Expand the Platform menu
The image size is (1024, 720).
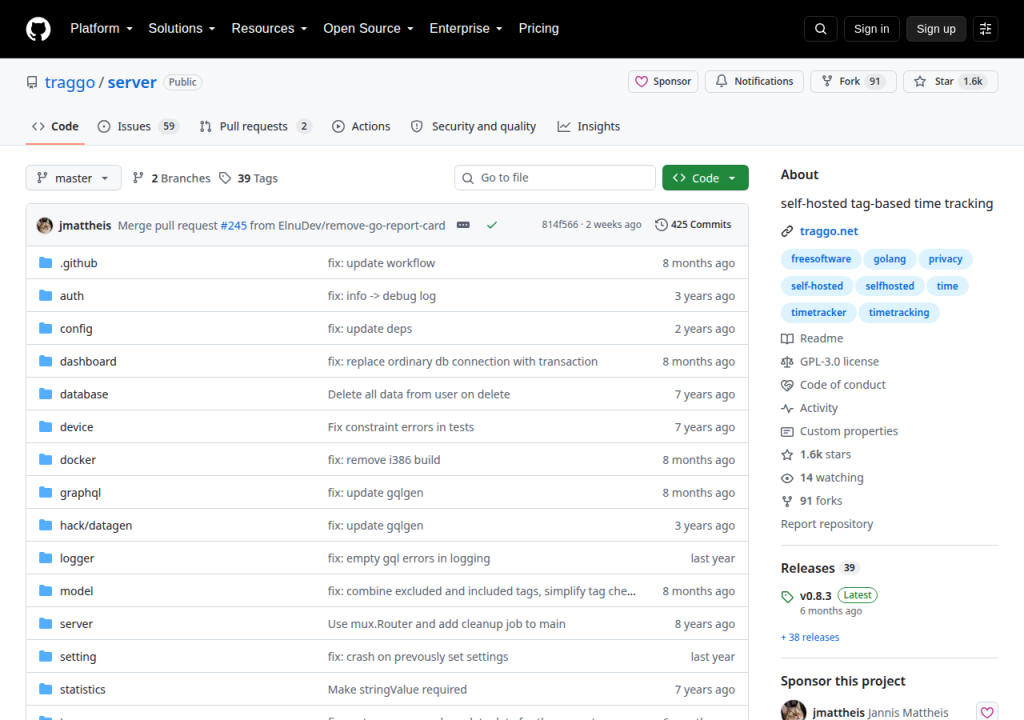[101, 29]
